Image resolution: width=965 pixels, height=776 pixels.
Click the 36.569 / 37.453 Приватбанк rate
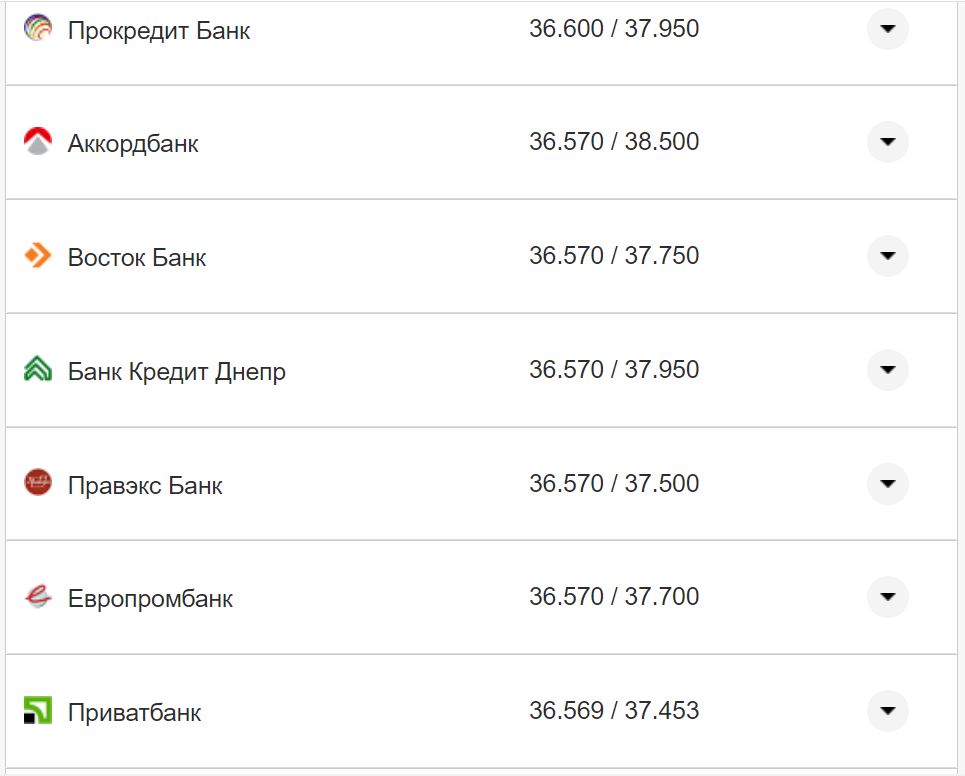pyautogui.click(x=614, y=711)
